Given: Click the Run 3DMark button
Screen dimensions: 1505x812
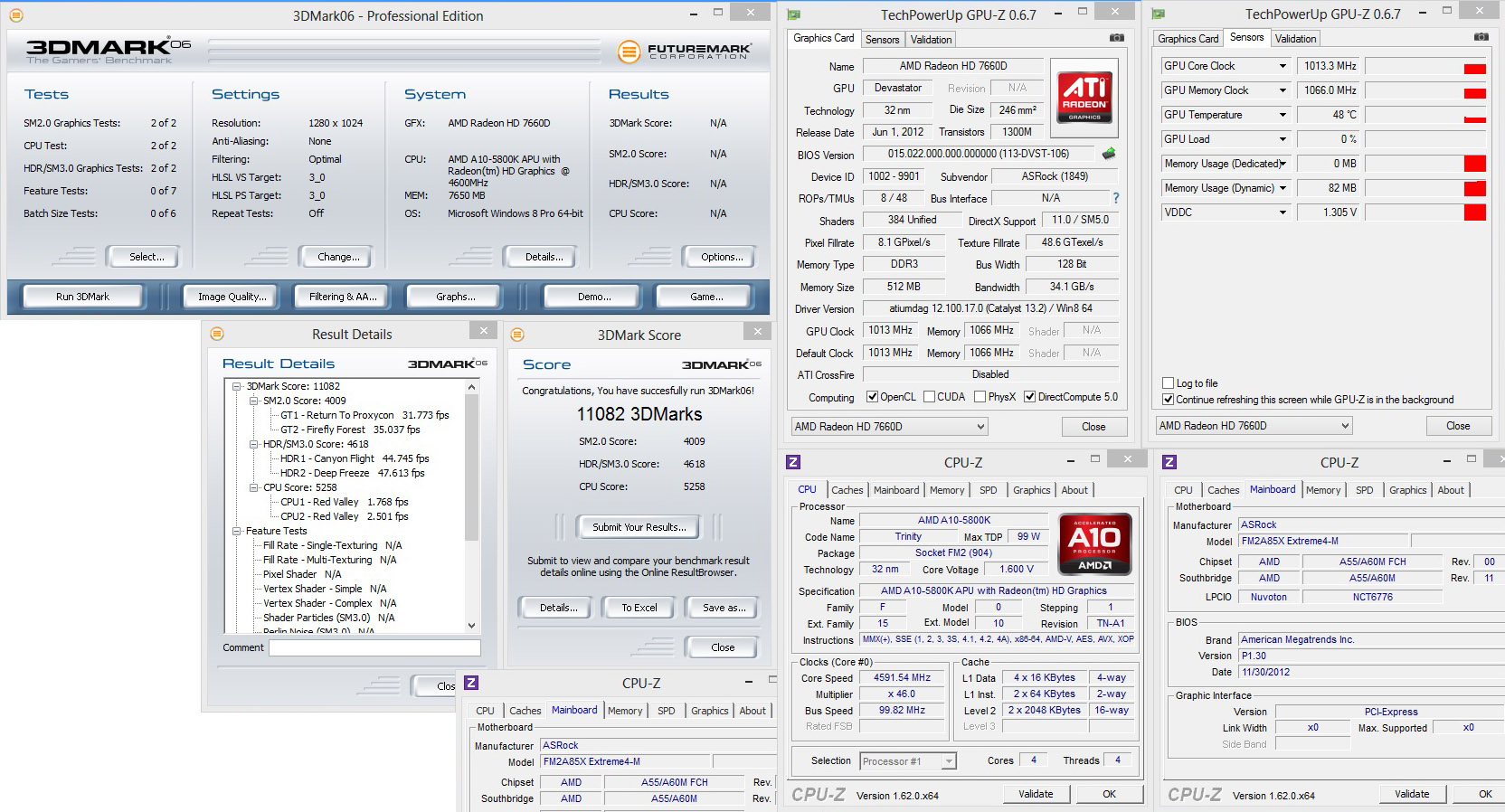Looking at the screenshot, I should (x=82, y=297).
